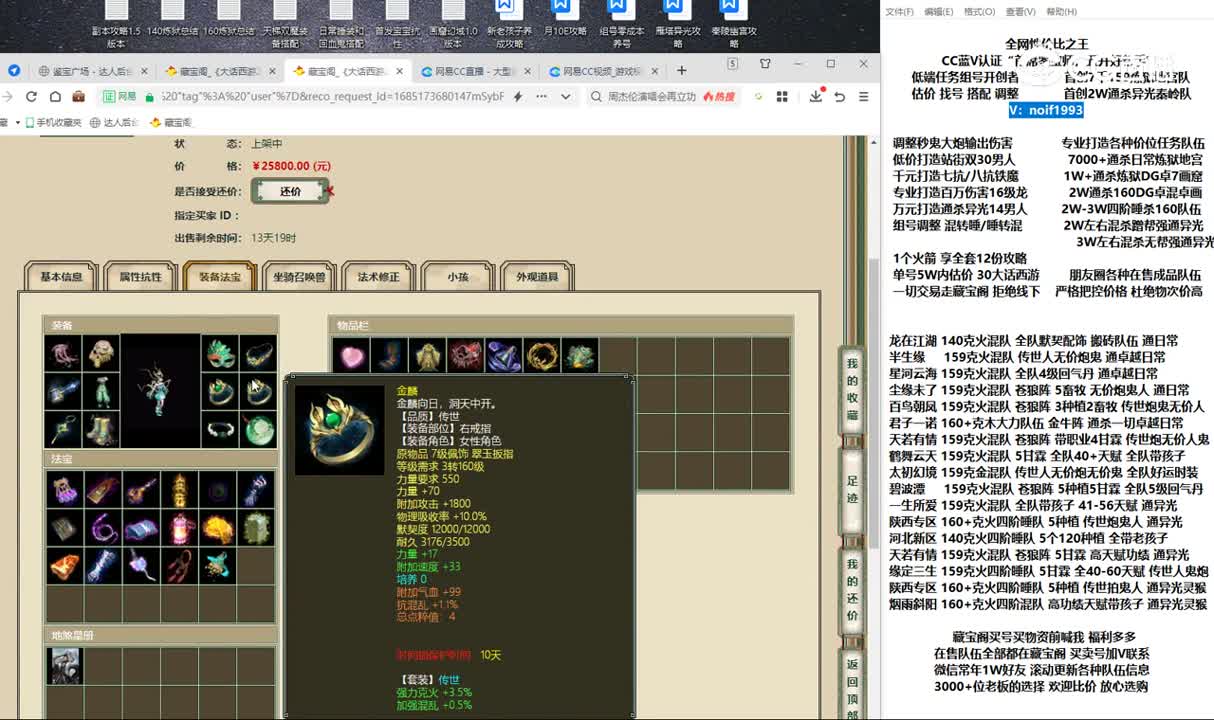The image size is (1214, 720).
Task: Open the 坐骑召唤兽 tab
Action: point(298,277)
